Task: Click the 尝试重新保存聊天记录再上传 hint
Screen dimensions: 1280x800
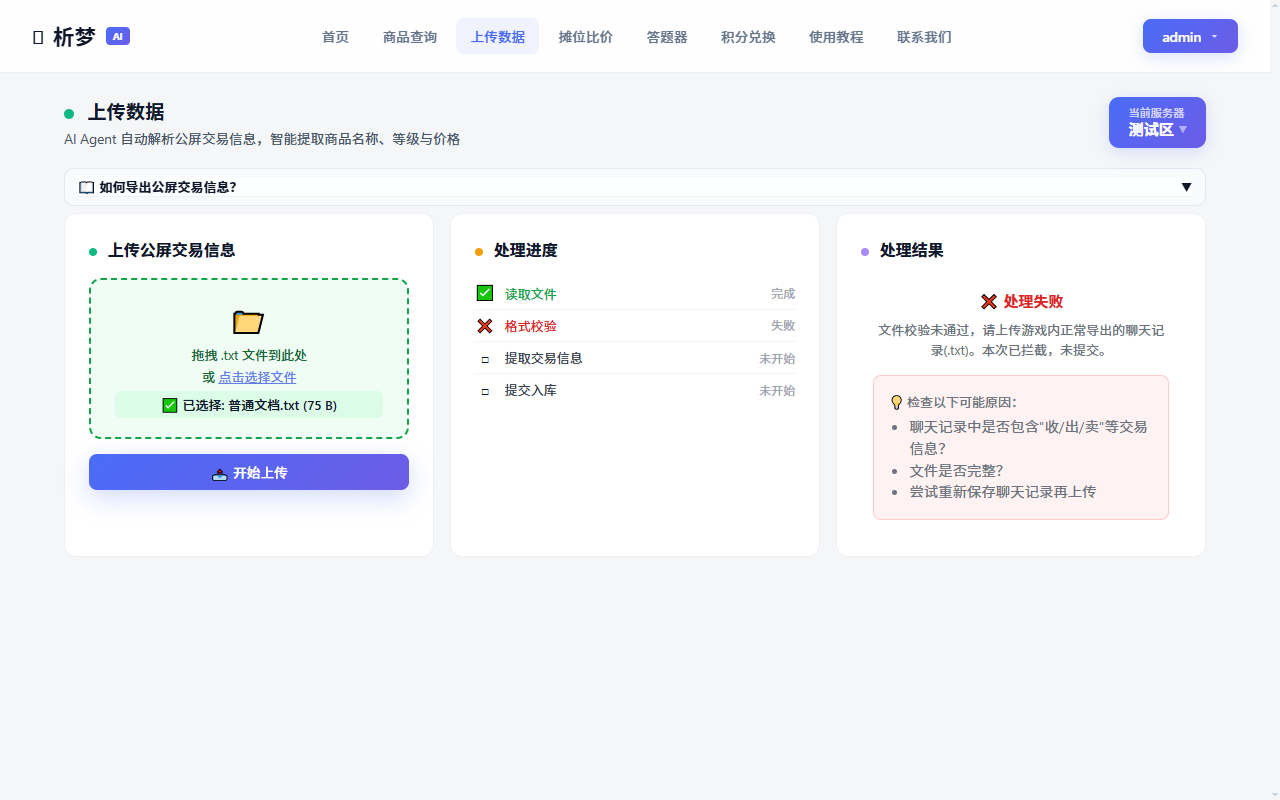Action: pos(1002,492)
